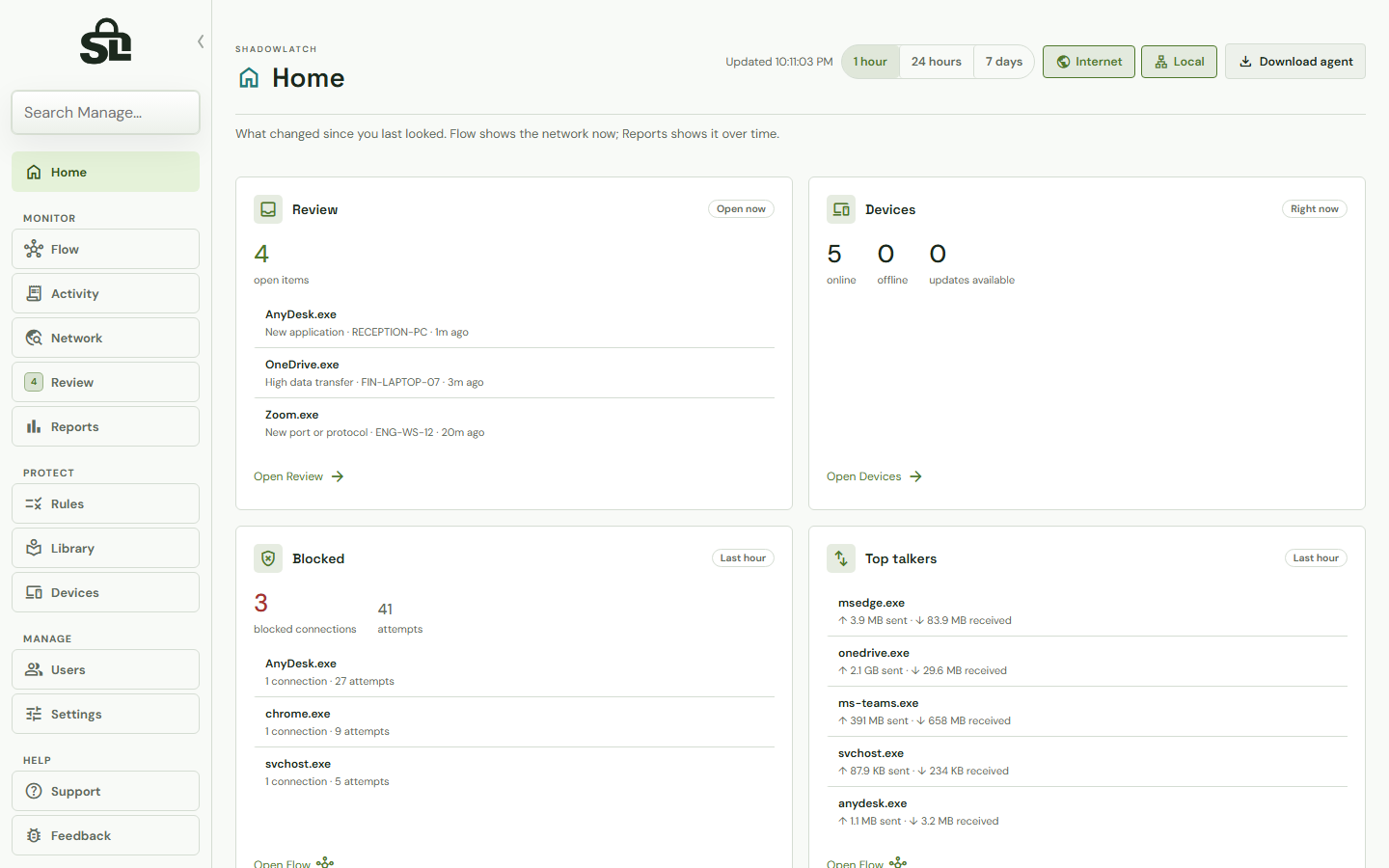This screenshot has width=1389, height=868.
Task: Click the Devices card icon
Action: click(841, 209)
